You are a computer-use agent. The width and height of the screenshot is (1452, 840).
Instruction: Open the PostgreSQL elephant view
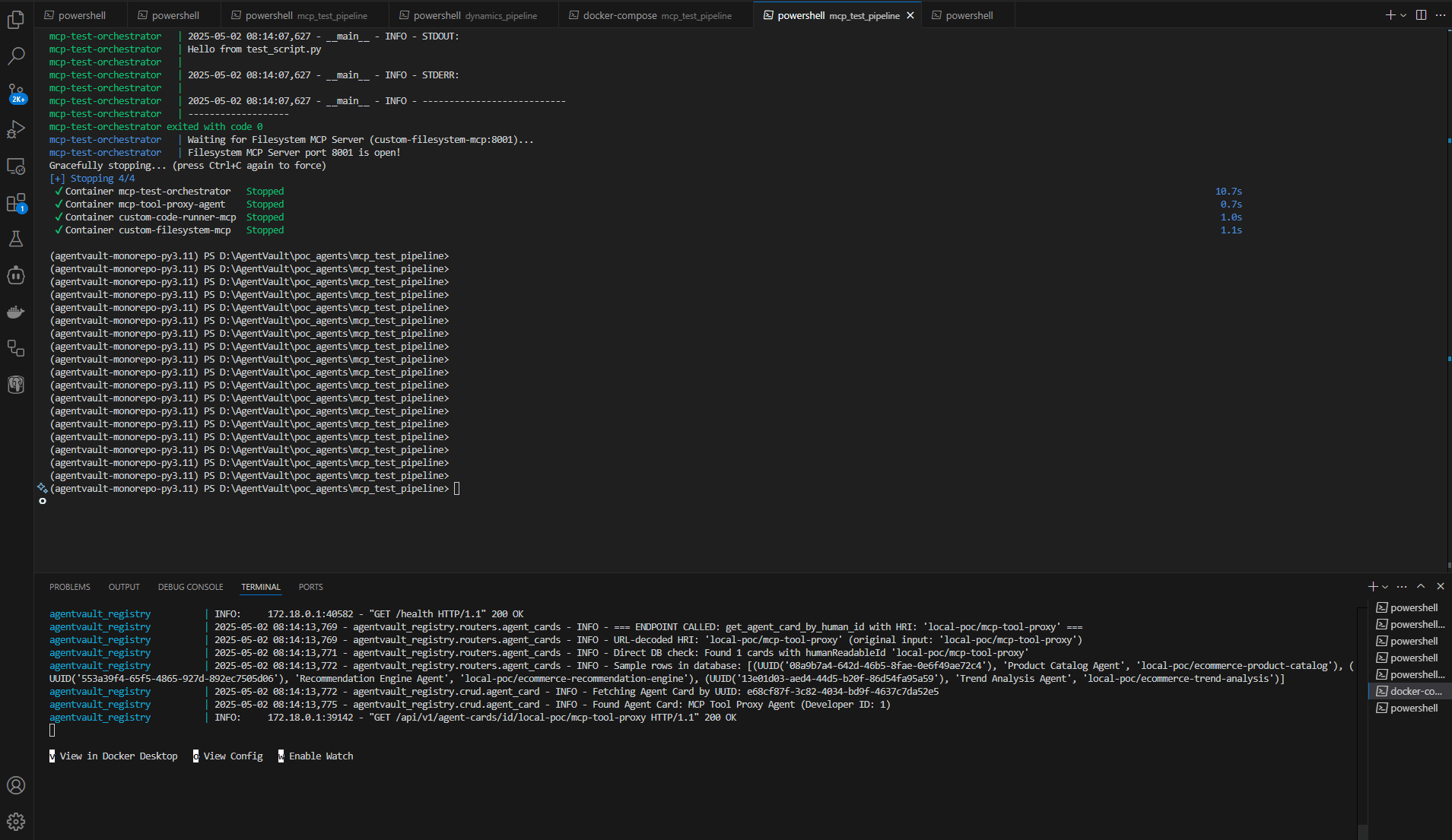click(x=16, y=385)
